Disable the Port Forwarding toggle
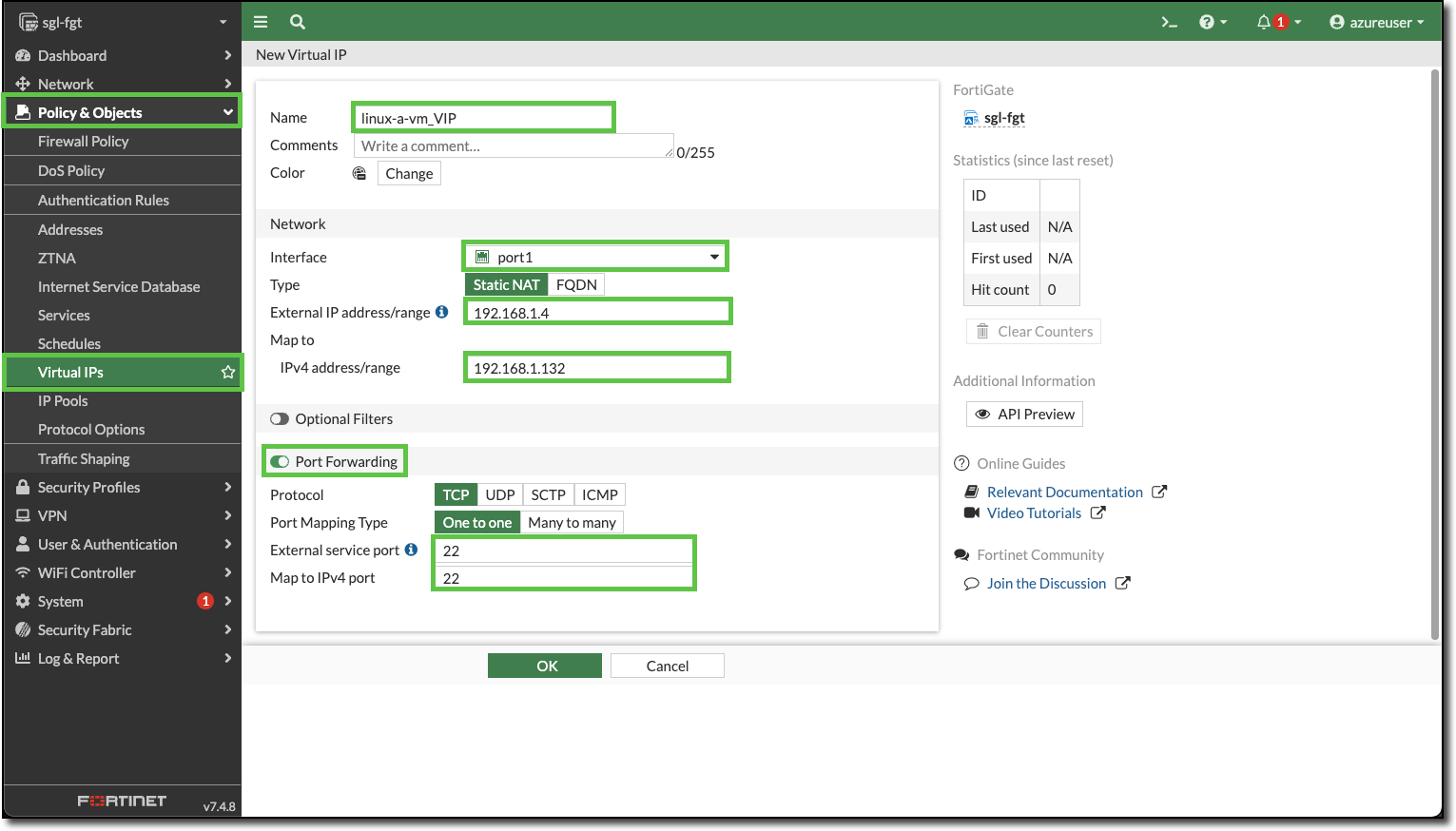This screenshot has width=1456, height=831. [x=280, y=461]
